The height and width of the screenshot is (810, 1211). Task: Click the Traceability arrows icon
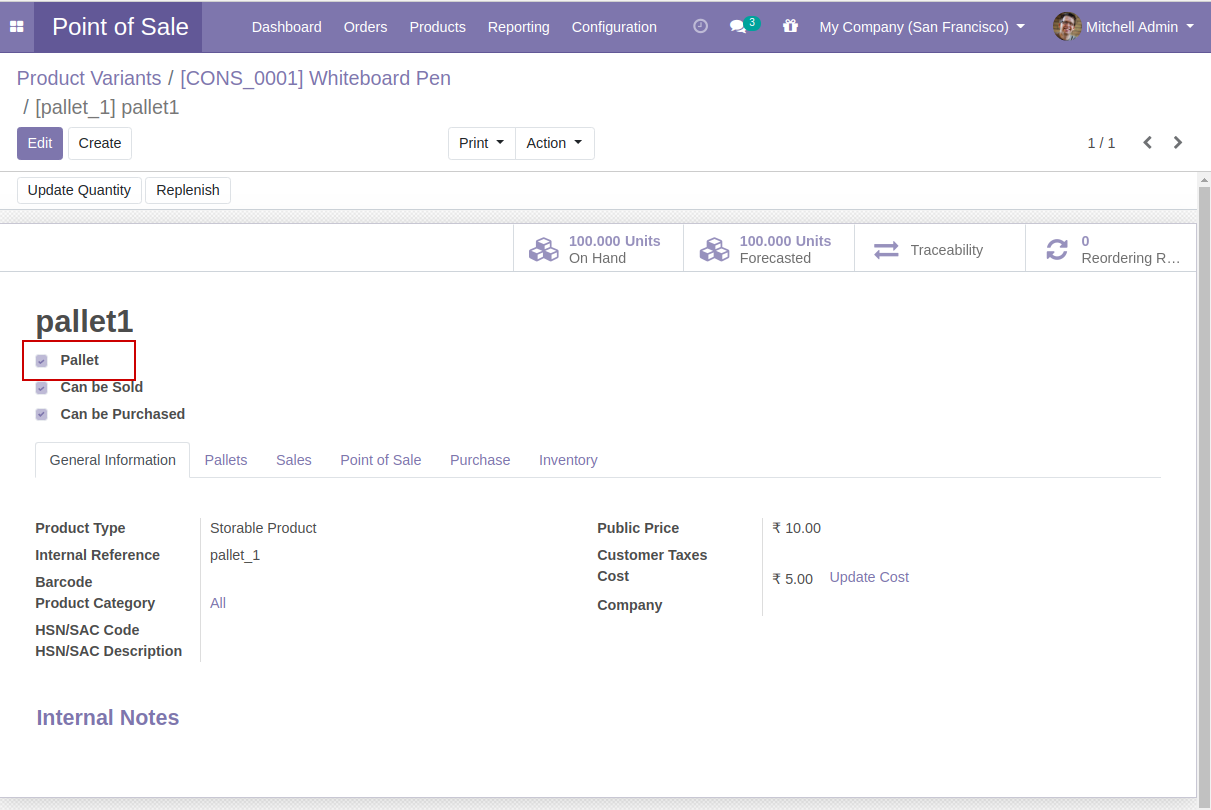click(x=886, y=250)
